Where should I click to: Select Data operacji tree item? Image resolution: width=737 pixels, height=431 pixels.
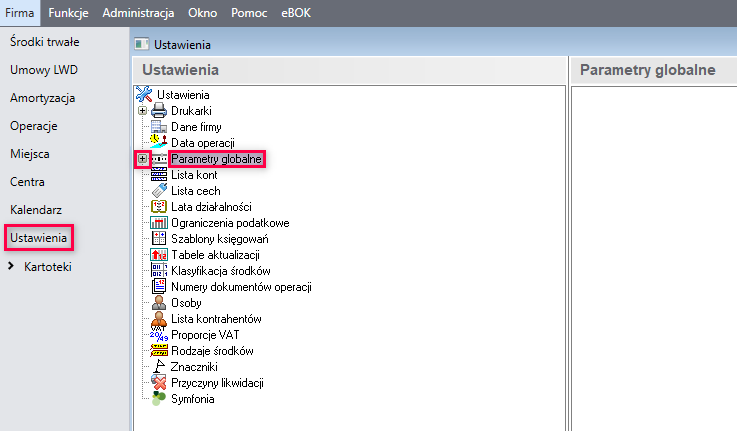click(x=203, y=143)
